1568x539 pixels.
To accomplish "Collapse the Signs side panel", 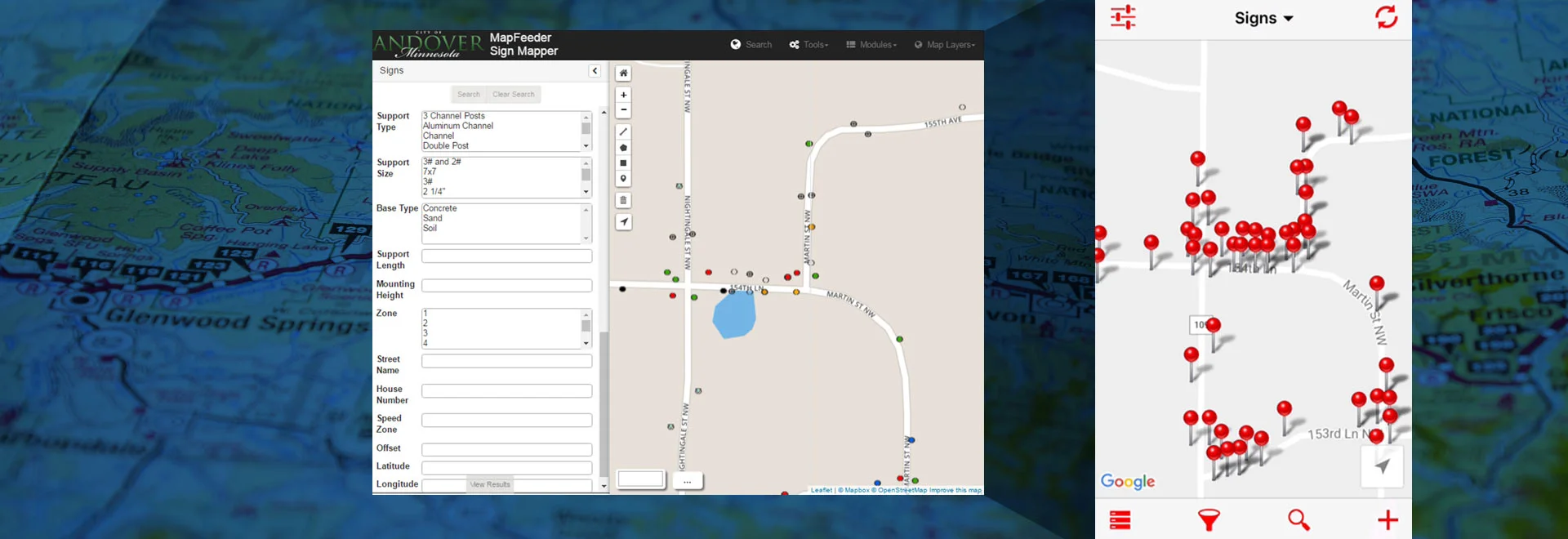I will (595, 71).
